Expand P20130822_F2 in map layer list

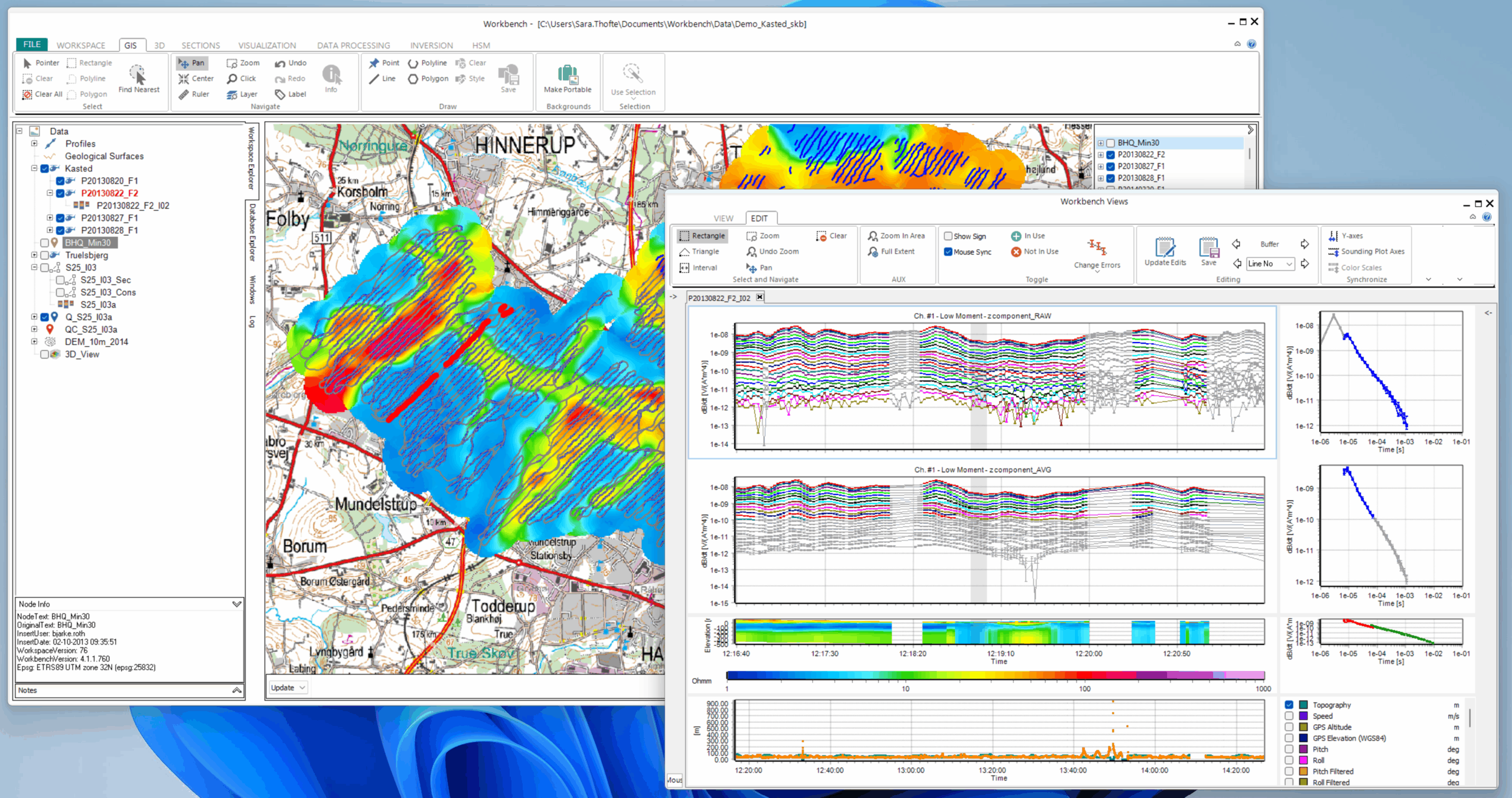(x=1101, y=155)
